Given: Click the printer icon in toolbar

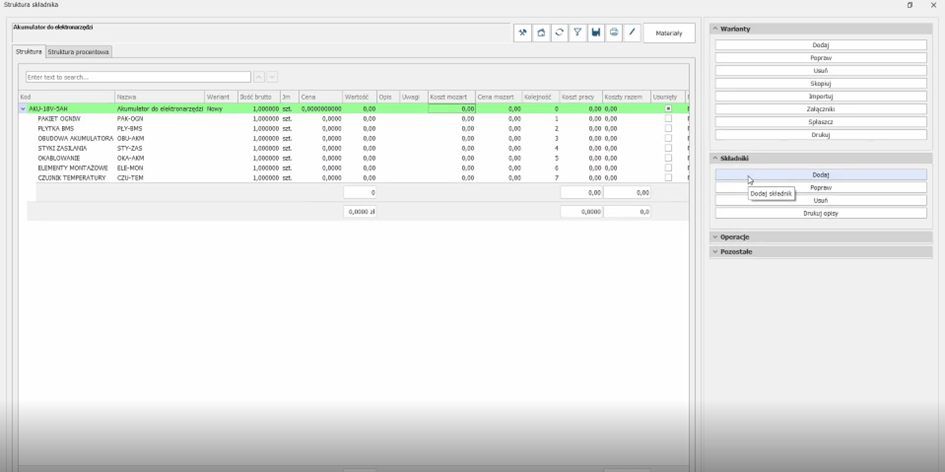Looking at the screenshot, I should point(614,33).
